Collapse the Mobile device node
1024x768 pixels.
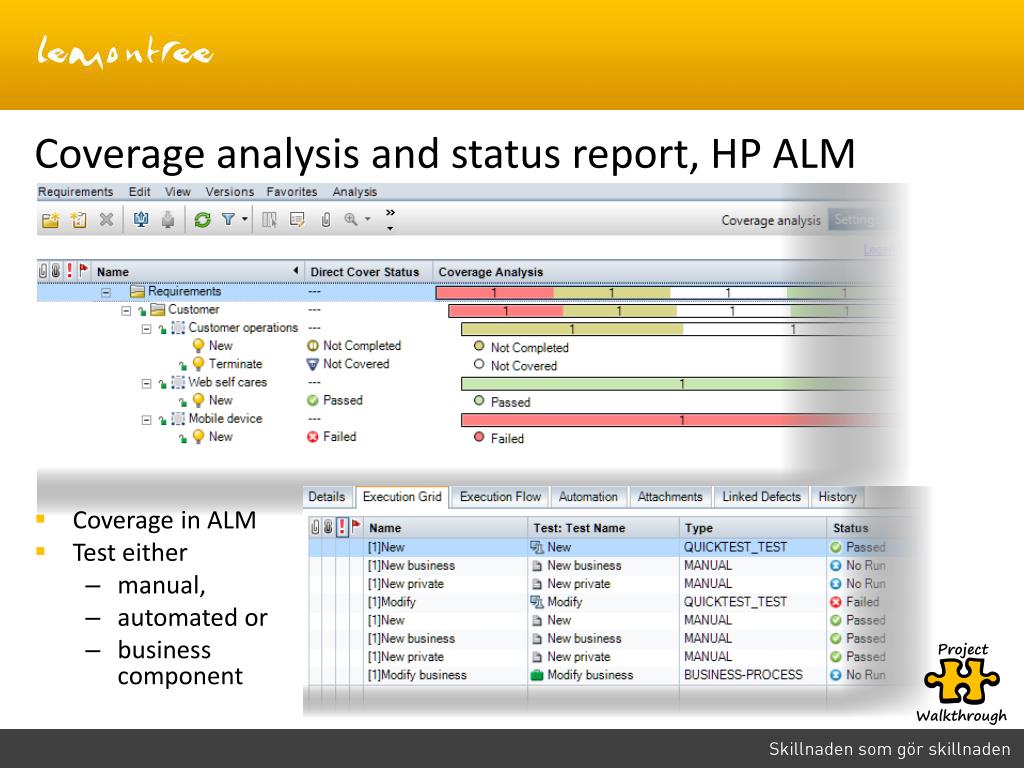[x=146, y=419]
